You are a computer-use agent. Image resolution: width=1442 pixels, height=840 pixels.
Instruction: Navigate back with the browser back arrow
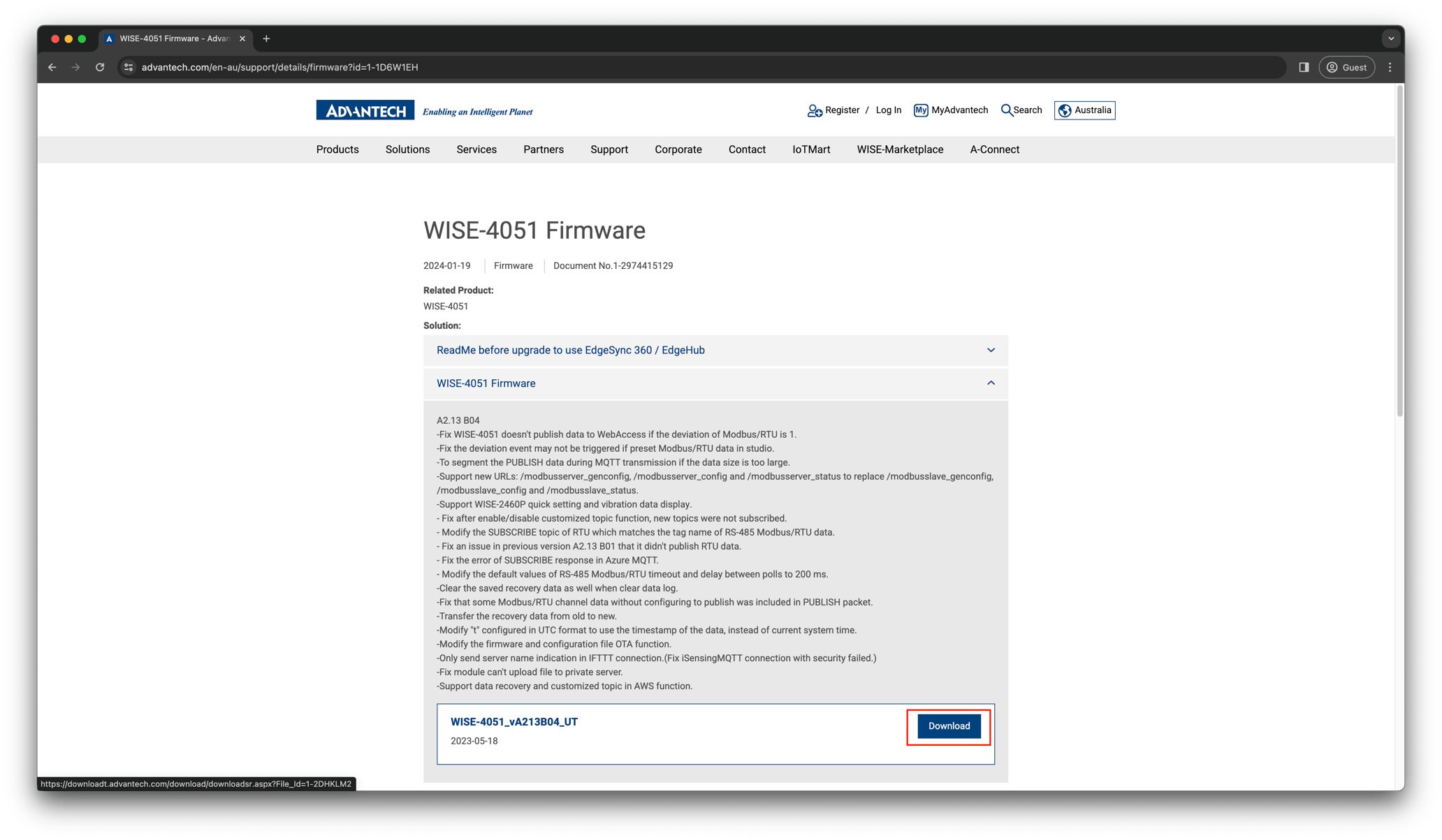[52, 67]
